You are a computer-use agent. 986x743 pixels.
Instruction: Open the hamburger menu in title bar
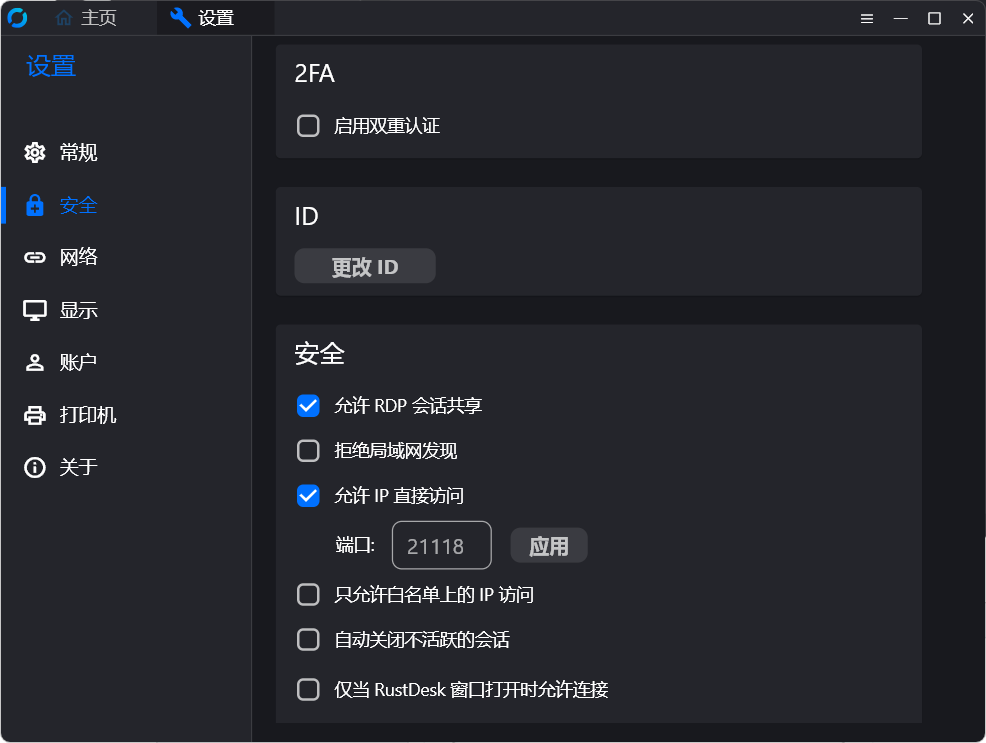coord(867,18)
